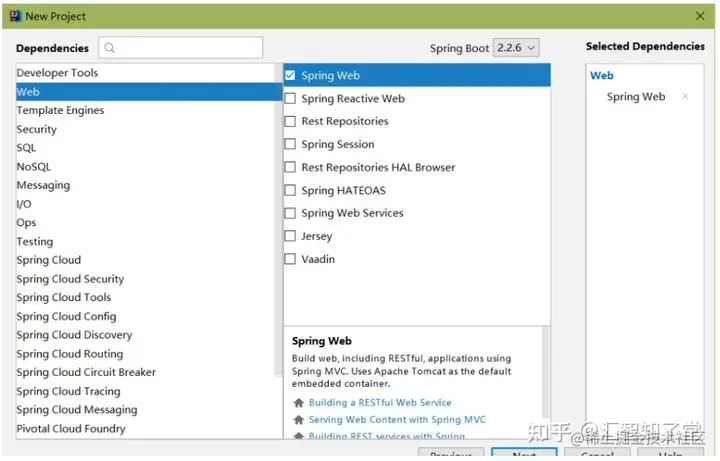Check the Spring HATEOAS dependency
This screenshot has height=461, width=720.
pos(290,190)
